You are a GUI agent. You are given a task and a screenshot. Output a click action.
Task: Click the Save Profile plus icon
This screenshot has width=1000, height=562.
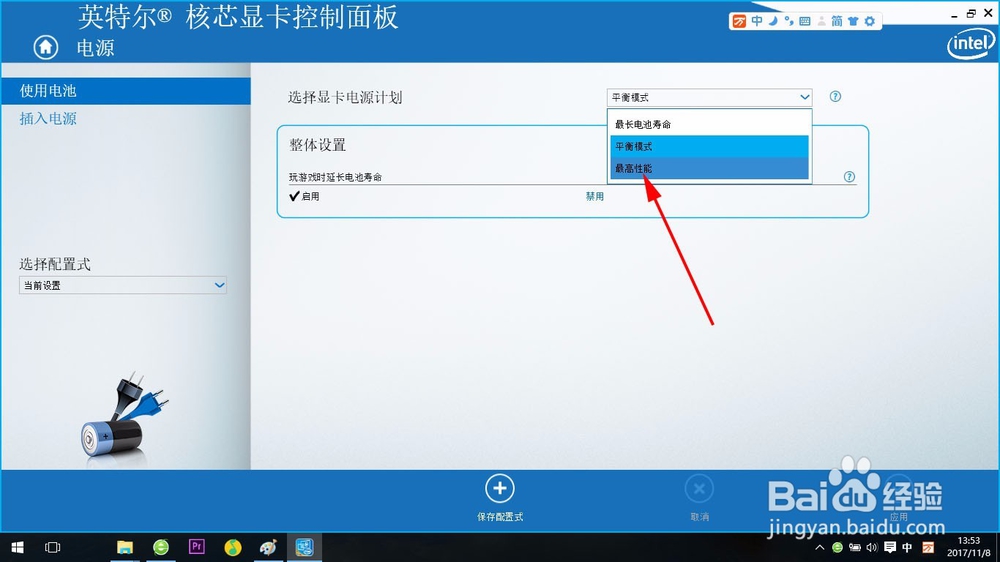[x=499, y=489]
